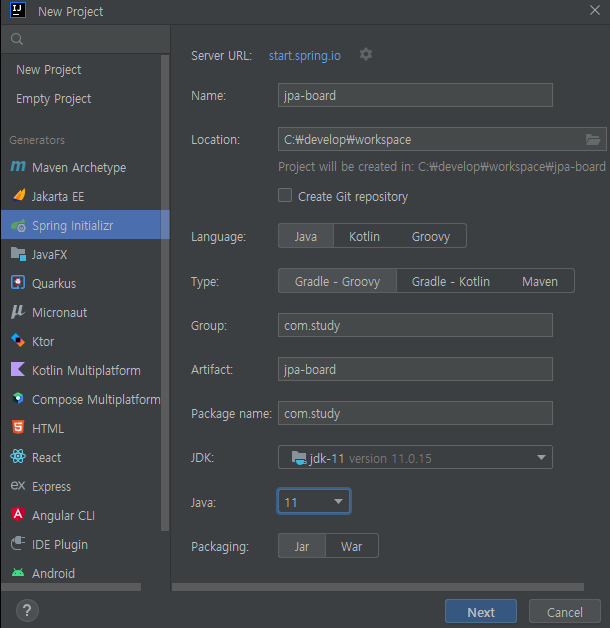The width and height of the screenshot is (610, 628).
Task: Select the Express generator label
Action: point(52,486)
